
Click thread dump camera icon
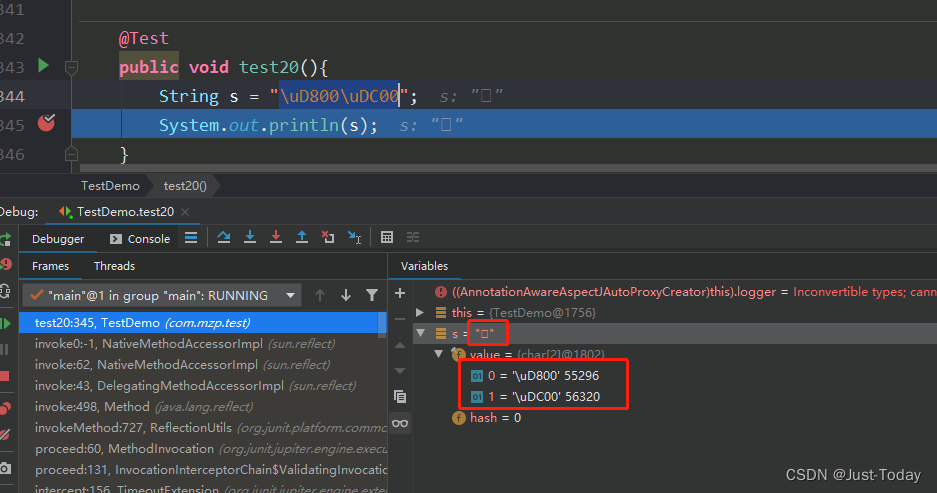5,468
